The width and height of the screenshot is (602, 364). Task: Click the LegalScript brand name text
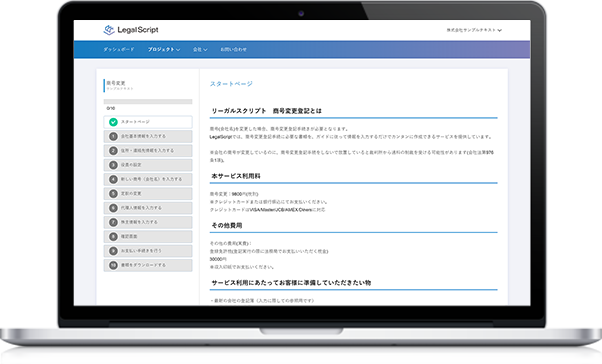[138, 30]
